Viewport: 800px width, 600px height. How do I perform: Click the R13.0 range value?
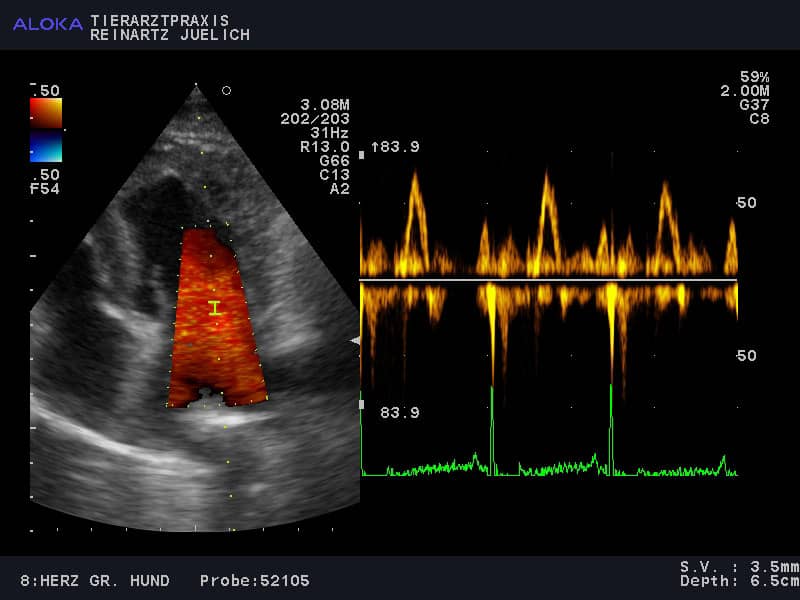point(325,147)
